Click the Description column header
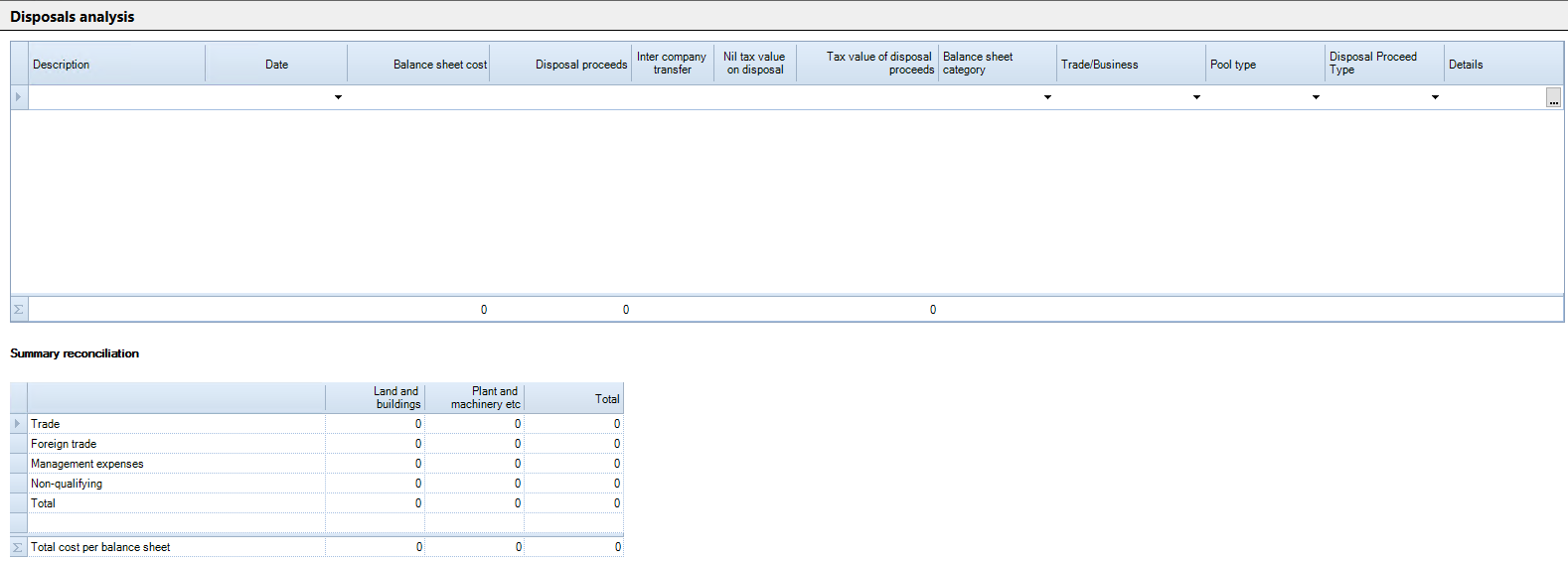Viewport: 1568px width, 561px height. click(117, 65)
